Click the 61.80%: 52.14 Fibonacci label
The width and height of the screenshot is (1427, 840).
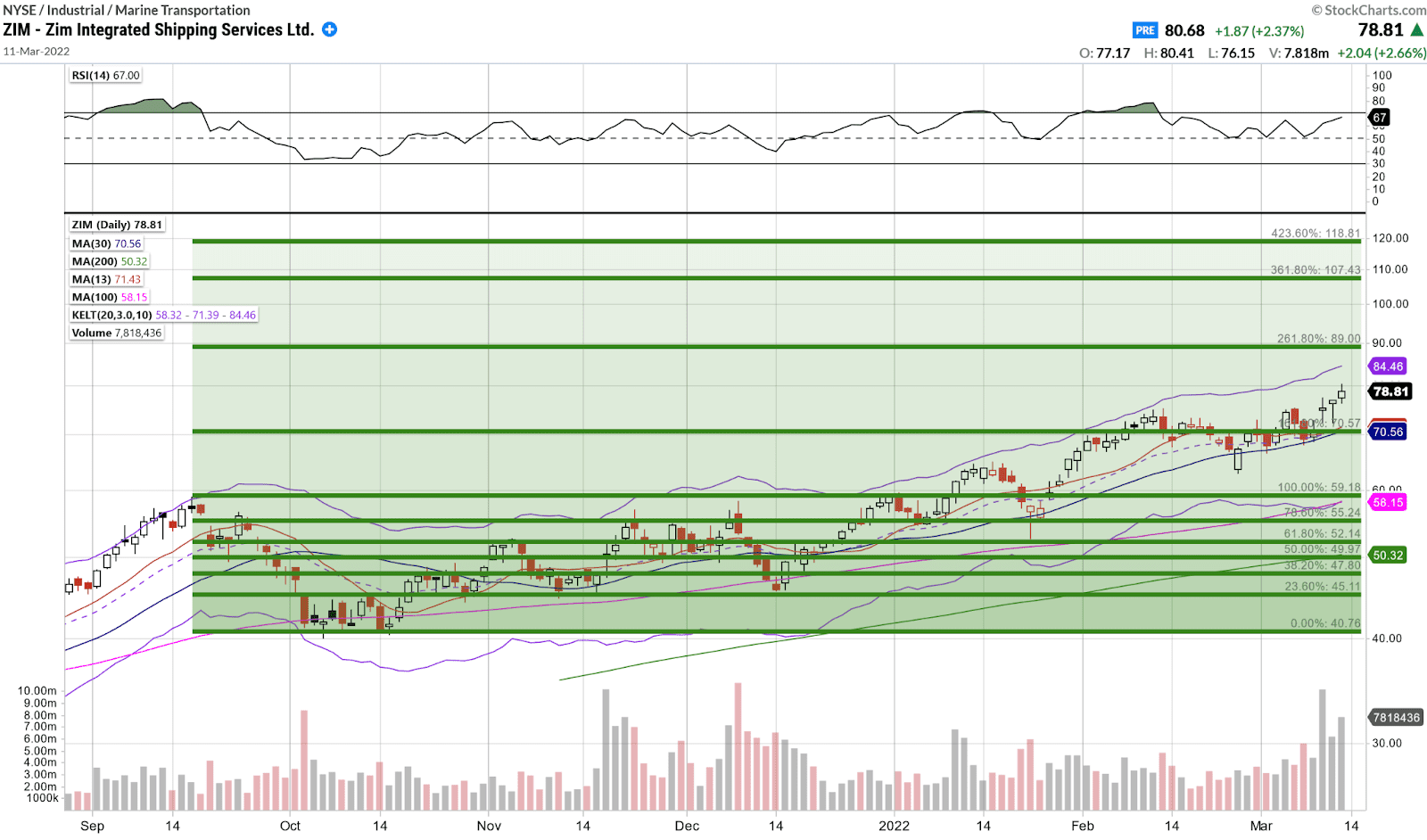coord(1322,533)
